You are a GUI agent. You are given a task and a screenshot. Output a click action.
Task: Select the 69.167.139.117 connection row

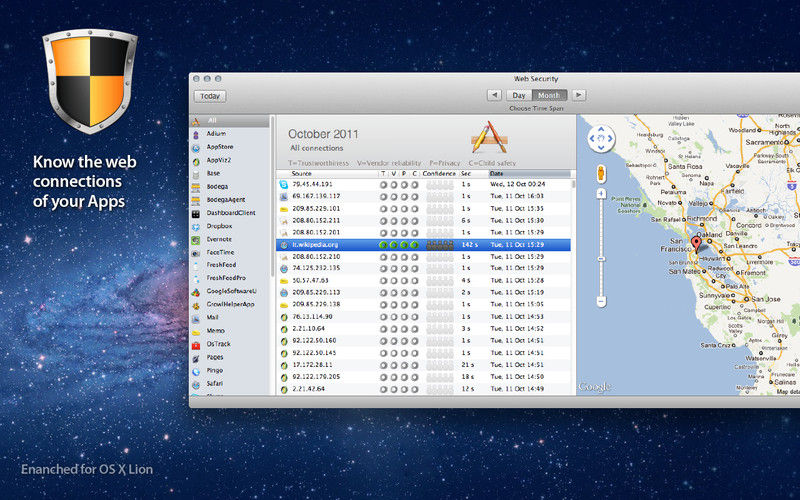pos(423,196)
